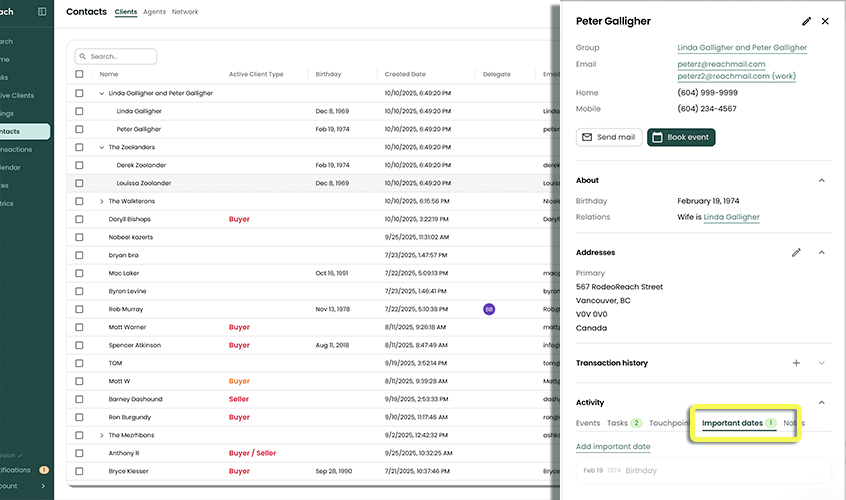846x500 pixels.
Task: Click the edit pencil icon in Addresses section
Action: pos(796,253)
